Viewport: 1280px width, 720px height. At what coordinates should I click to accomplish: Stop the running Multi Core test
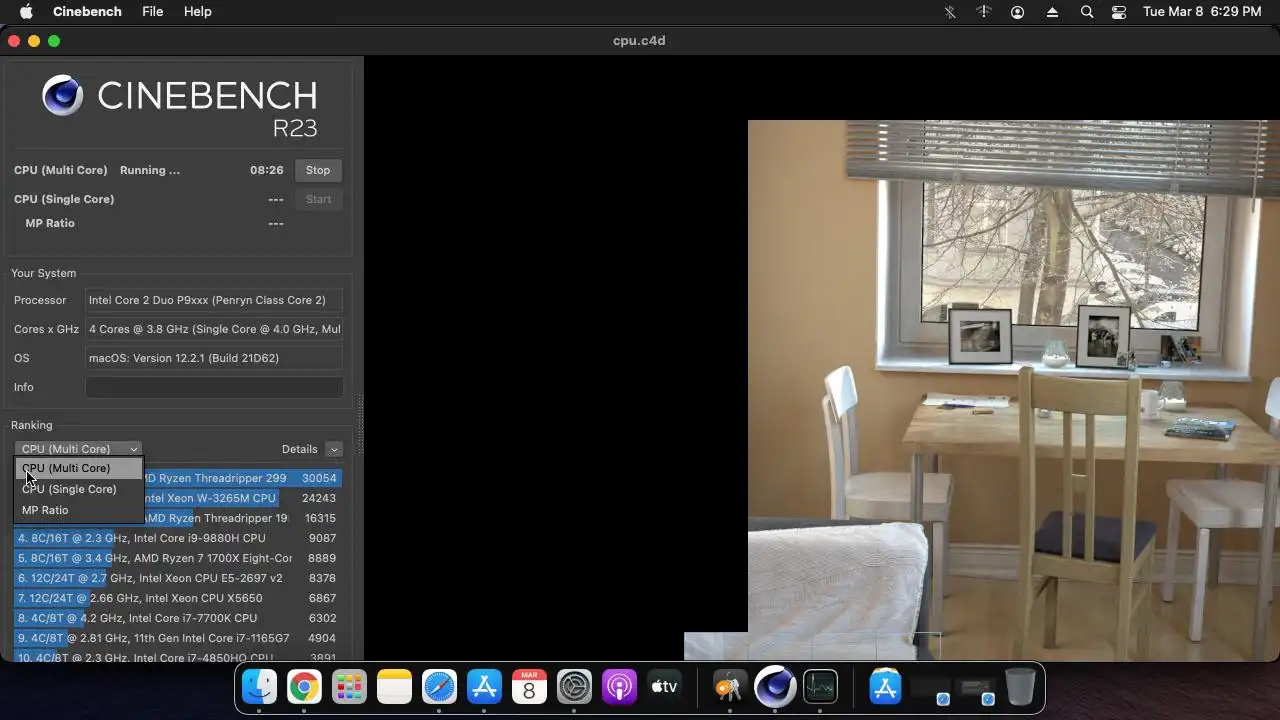[x=318, y=170]
